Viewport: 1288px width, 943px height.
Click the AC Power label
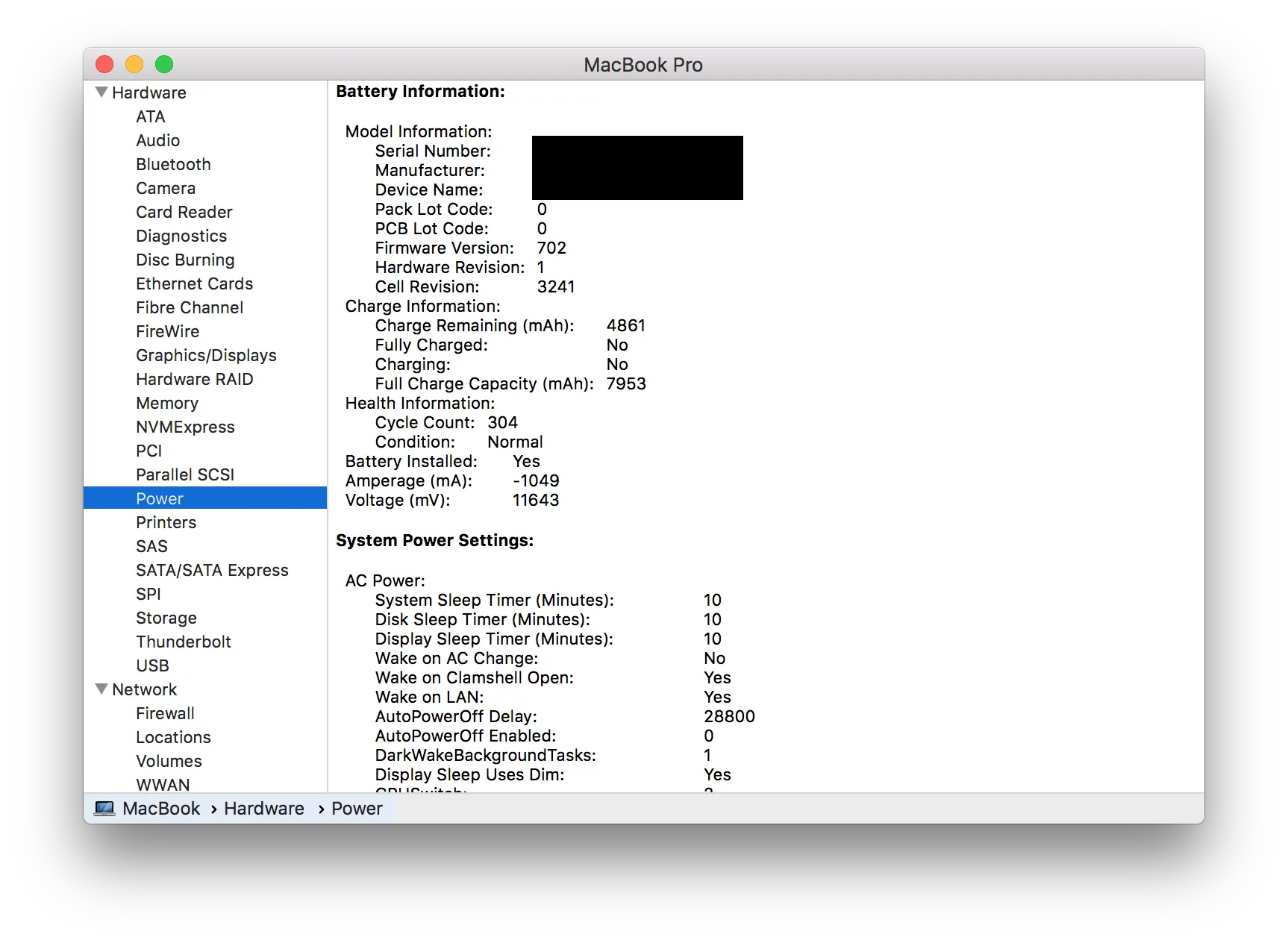pos(385,580)
